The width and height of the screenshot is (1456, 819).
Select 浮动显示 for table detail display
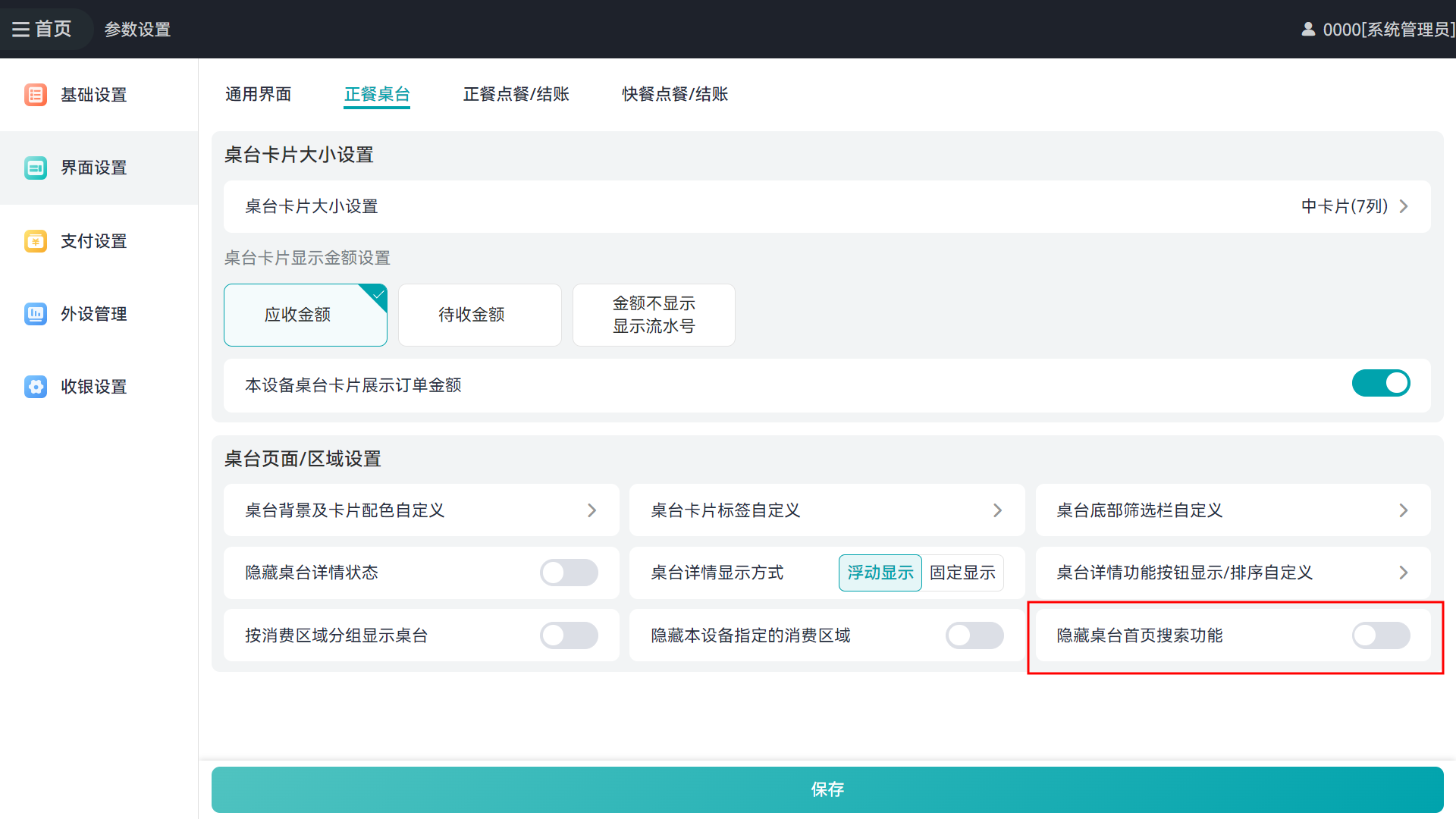point(880,573)
